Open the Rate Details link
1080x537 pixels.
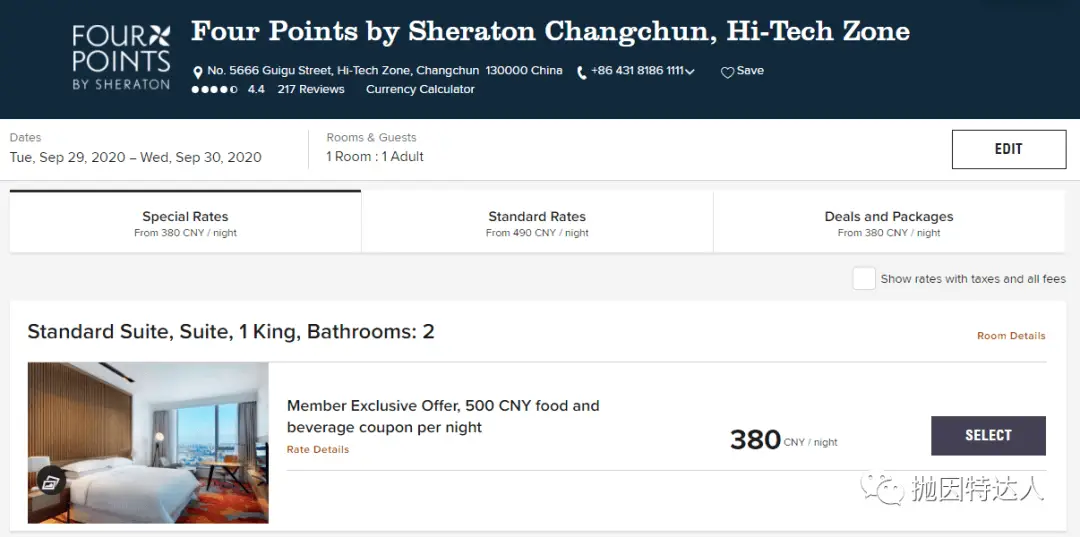tap(318, 450)
